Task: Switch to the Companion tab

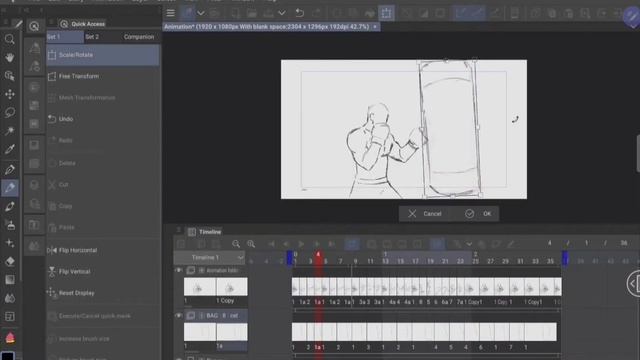Action: [x=139, y=37]
